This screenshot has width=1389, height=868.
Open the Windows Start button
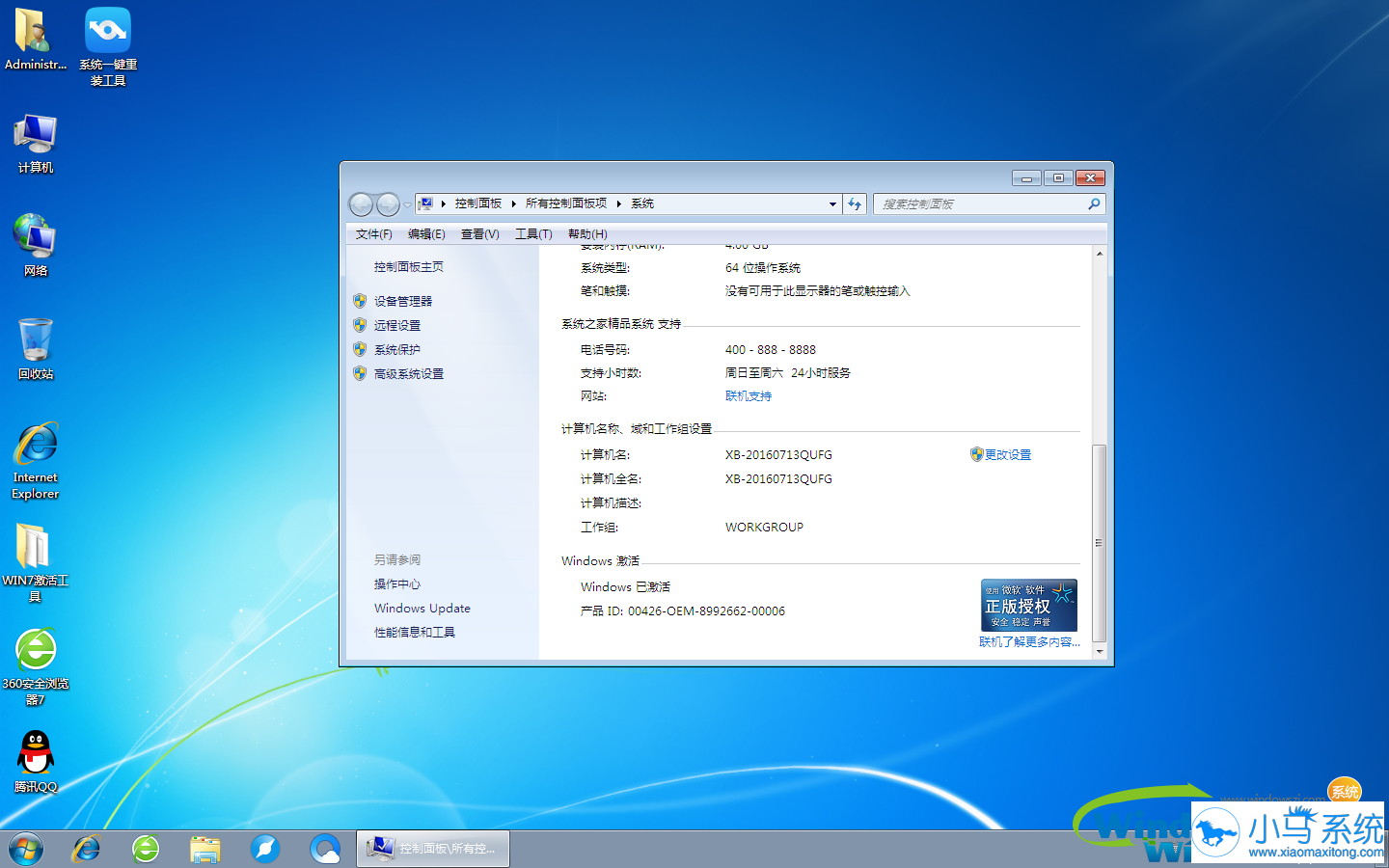pos(26,849)
